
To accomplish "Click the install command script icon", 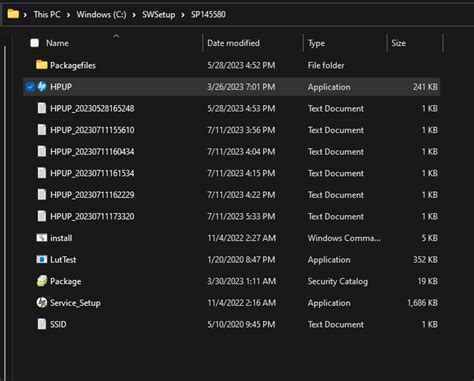I will coord(42,238).
